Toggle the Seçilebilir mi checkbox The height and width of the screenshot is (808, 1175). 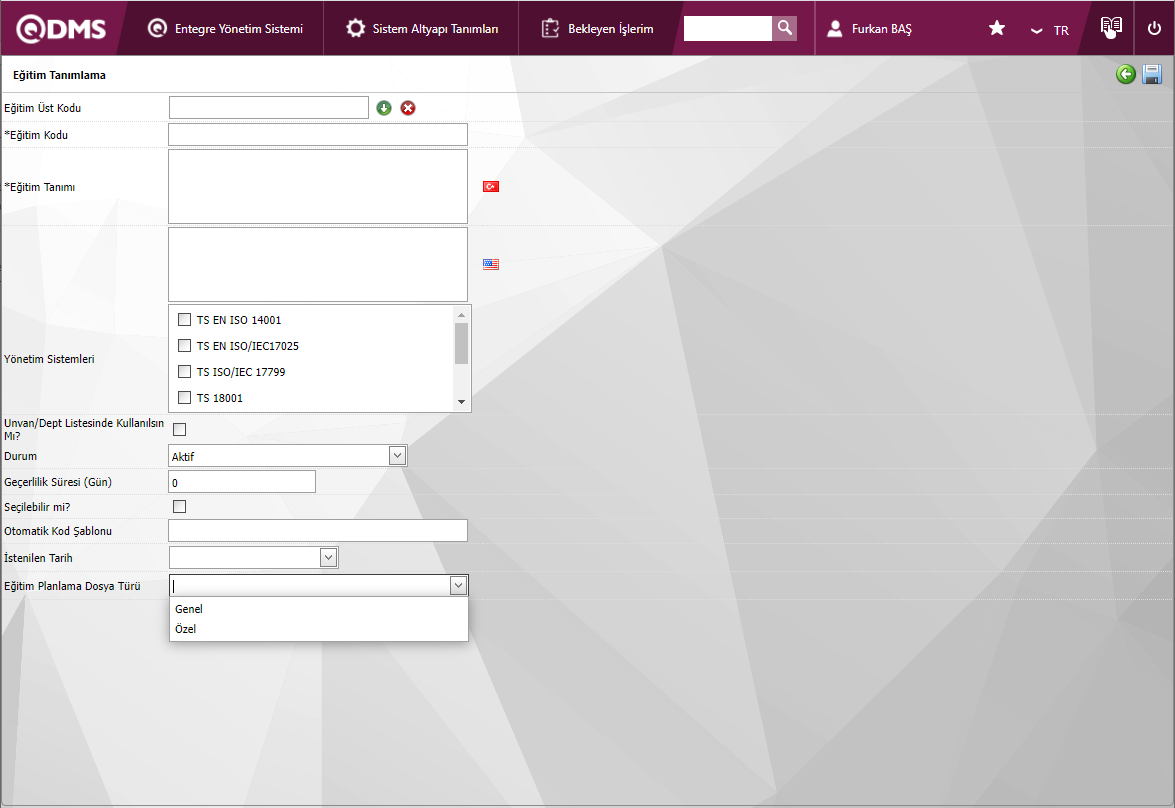point(180,507)
